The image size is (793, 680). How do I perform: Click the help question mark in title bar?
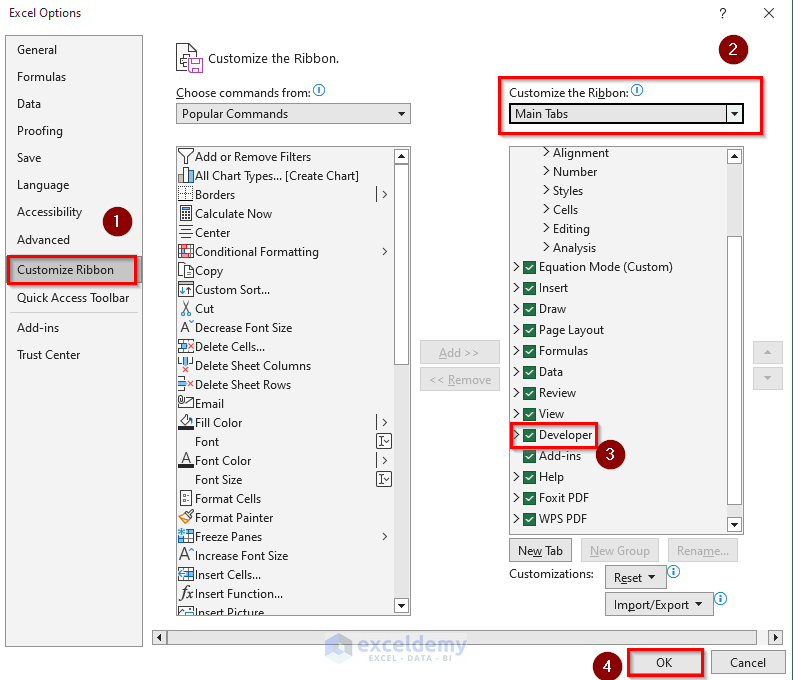click(723, 13)
